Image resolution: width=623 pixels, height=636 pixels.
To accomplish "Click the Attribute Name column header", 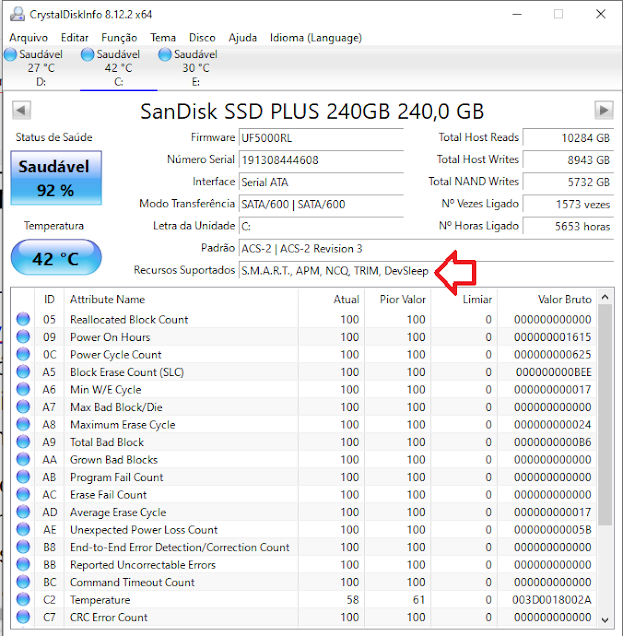I will point(181,299).
